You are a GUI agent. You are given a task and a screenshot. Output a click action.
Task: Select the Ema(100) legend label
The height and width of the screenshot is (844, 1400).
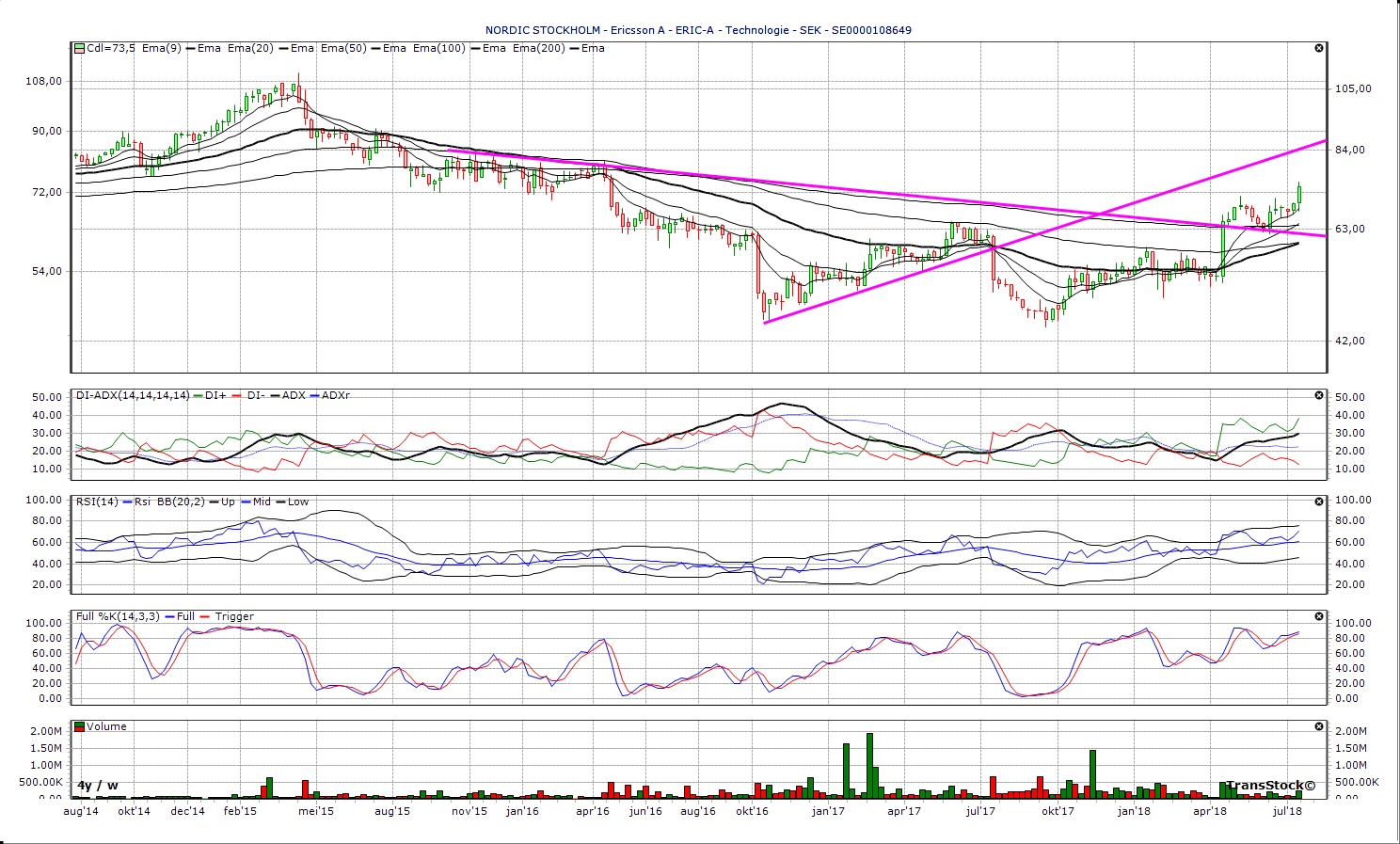[439, 48]
